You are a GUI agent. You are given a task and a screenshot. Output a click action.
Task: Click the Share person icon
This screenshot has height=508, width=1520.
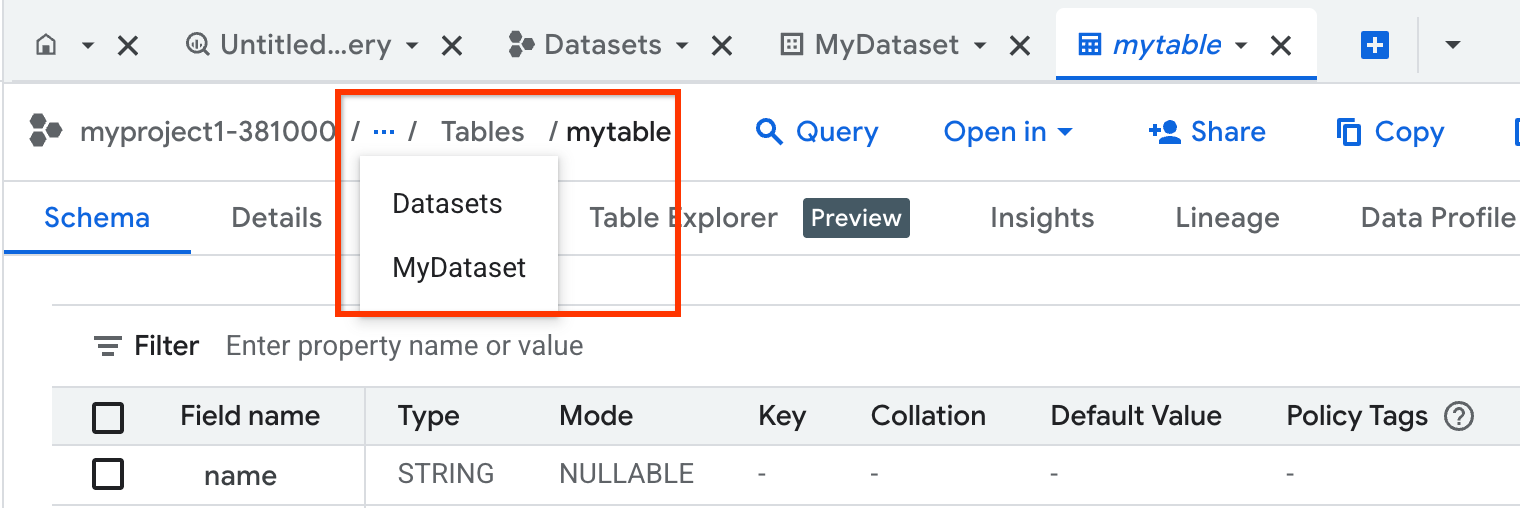pyautogui.click(x=1164, y=132)
